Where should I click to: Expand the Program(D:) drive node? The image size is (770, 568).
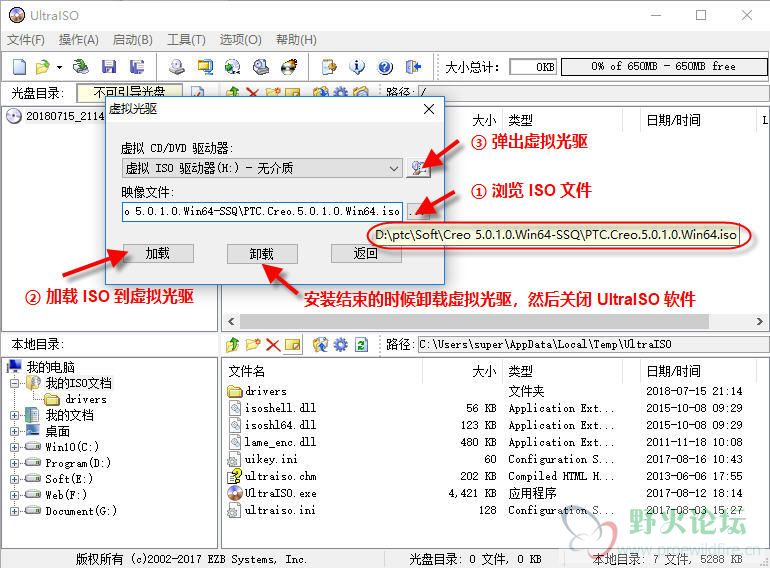[x=15, y=463]
